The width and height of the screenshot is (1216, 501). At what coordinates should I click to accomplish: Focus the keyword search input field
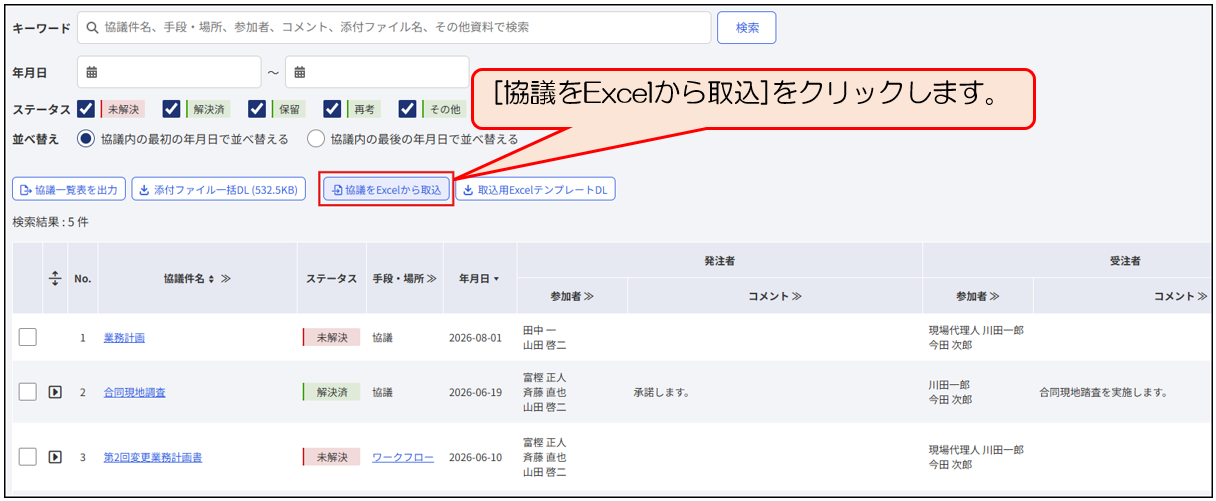coord(395,28)
